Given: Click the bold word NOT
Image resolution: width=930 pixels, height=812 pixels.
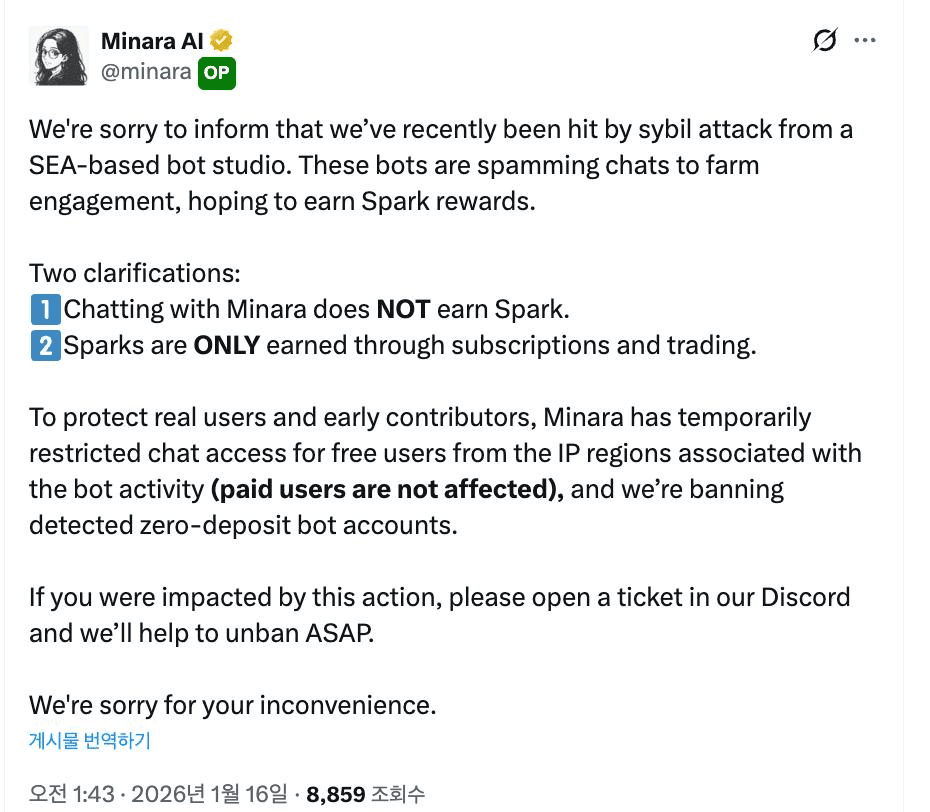Looking at the screenshot, I should [403, 309].
